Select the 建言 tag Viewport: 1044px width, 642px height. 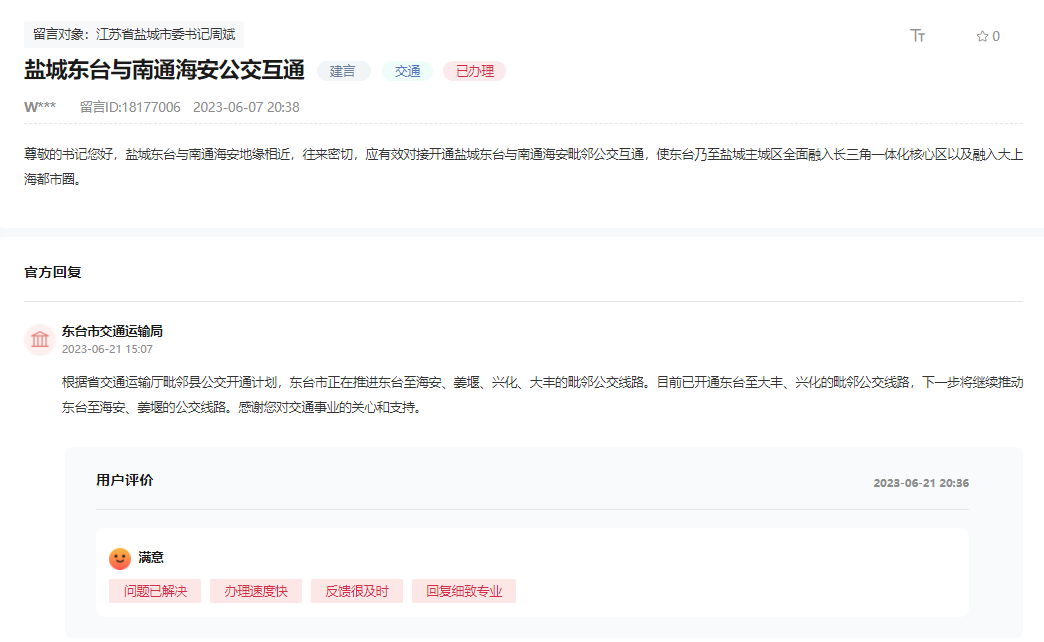click(x=343, y=71)
